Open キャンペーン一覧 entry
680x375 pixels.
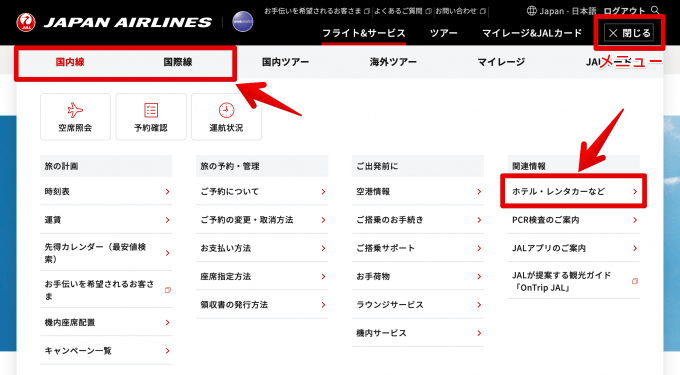pos(106,351)
